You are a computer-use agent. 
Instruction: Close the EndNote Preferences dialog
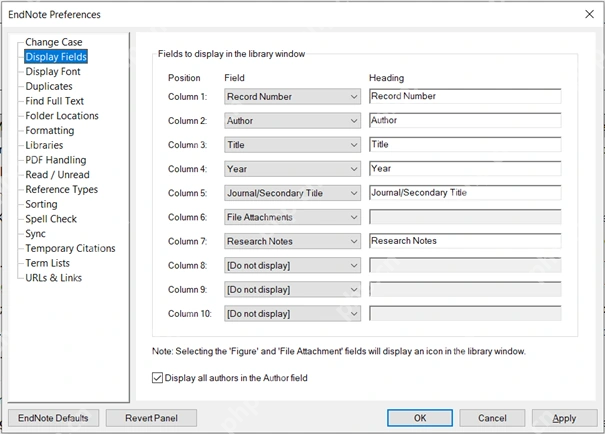coord(589,14)
